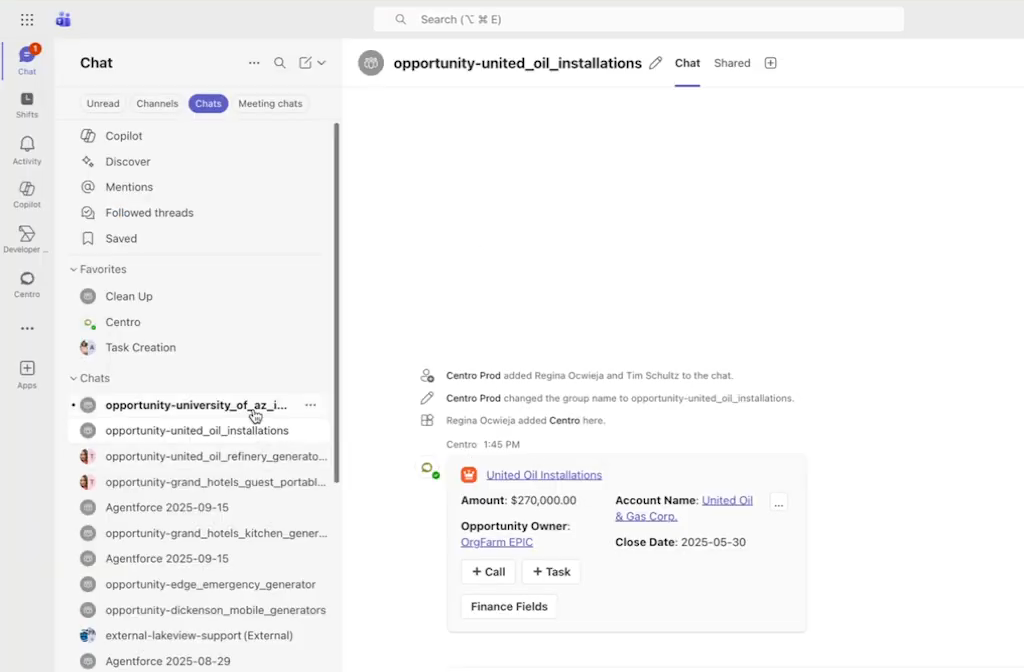Open the United Oil Installations link
Screen dimensions: 1024x672
(x=544, y=475)
